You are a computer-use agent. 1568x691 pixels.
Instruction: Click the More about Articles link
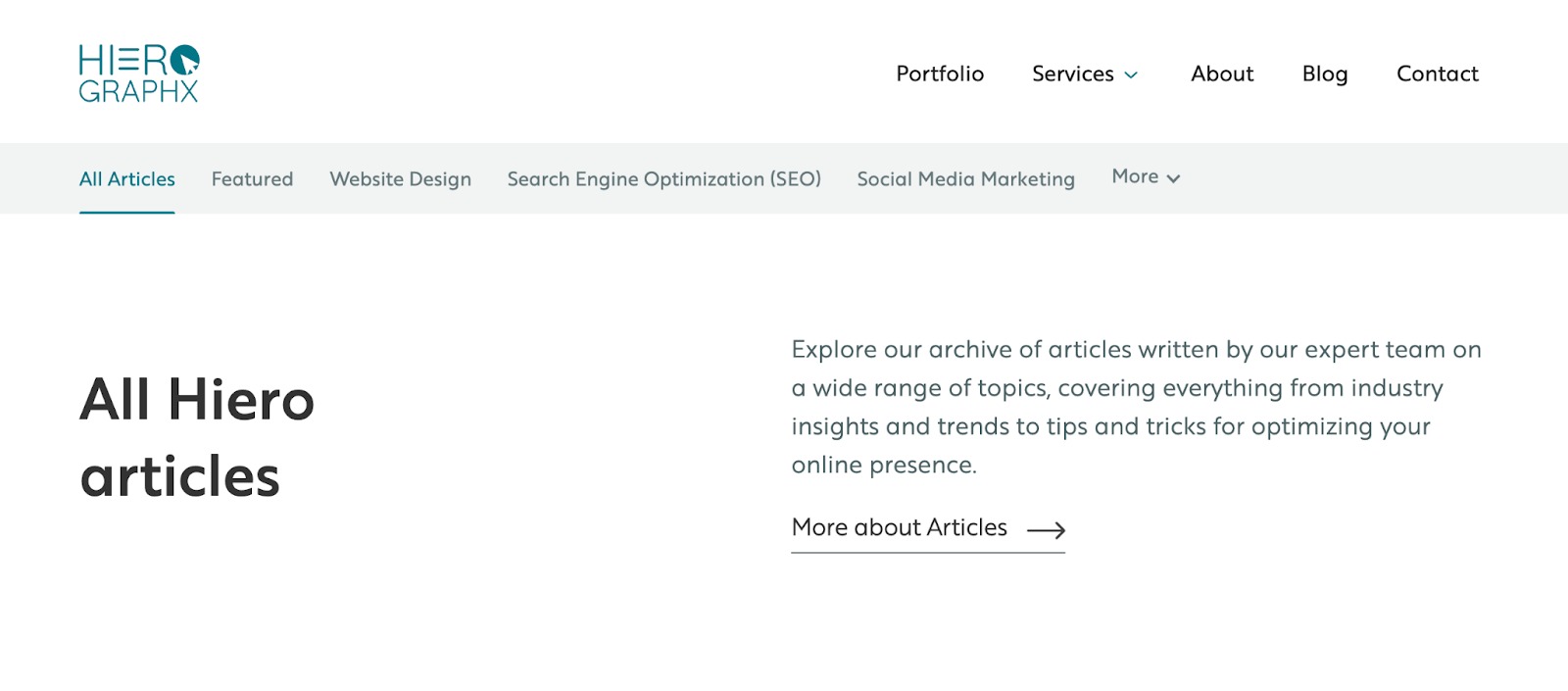[x=898, y=527]
